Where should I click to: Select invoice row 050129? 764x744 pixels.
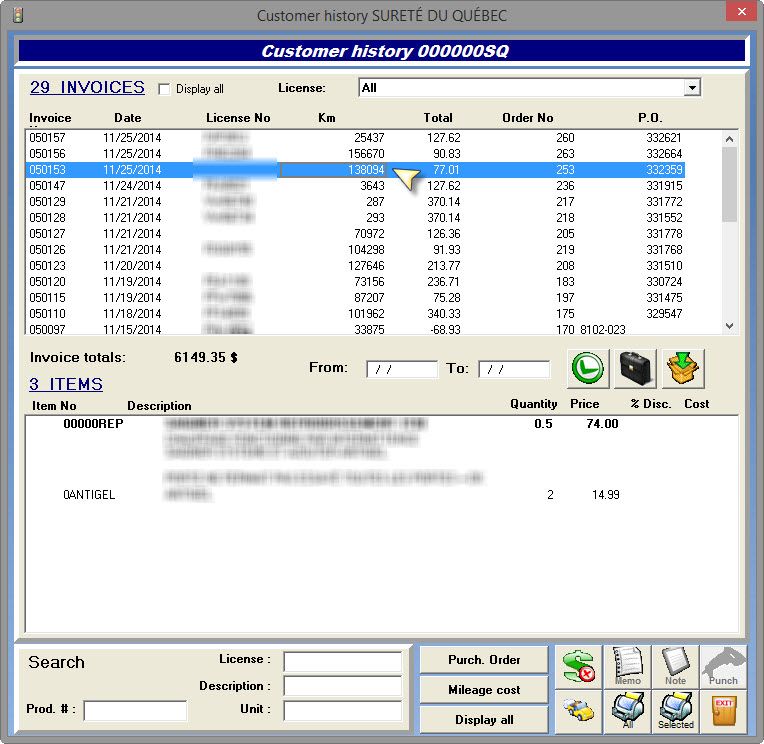click(355, 202)
